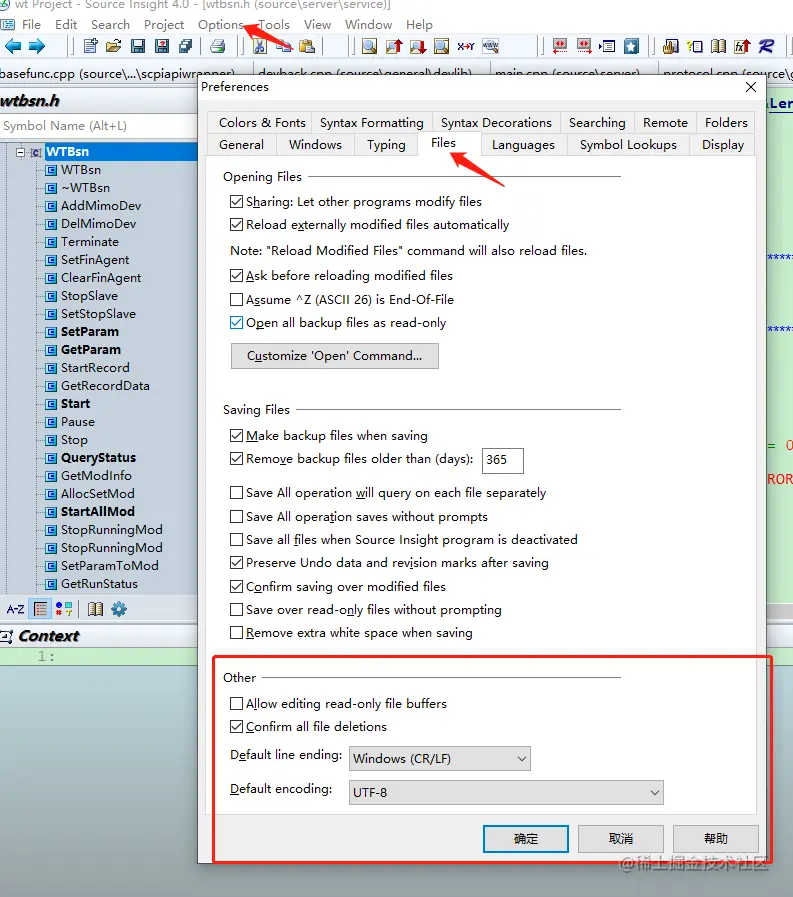Image resolution: width=793 pixels, height=897 pixels.
Task: Click the Paste clipboard icon
Action: click(x=307, y=46)
